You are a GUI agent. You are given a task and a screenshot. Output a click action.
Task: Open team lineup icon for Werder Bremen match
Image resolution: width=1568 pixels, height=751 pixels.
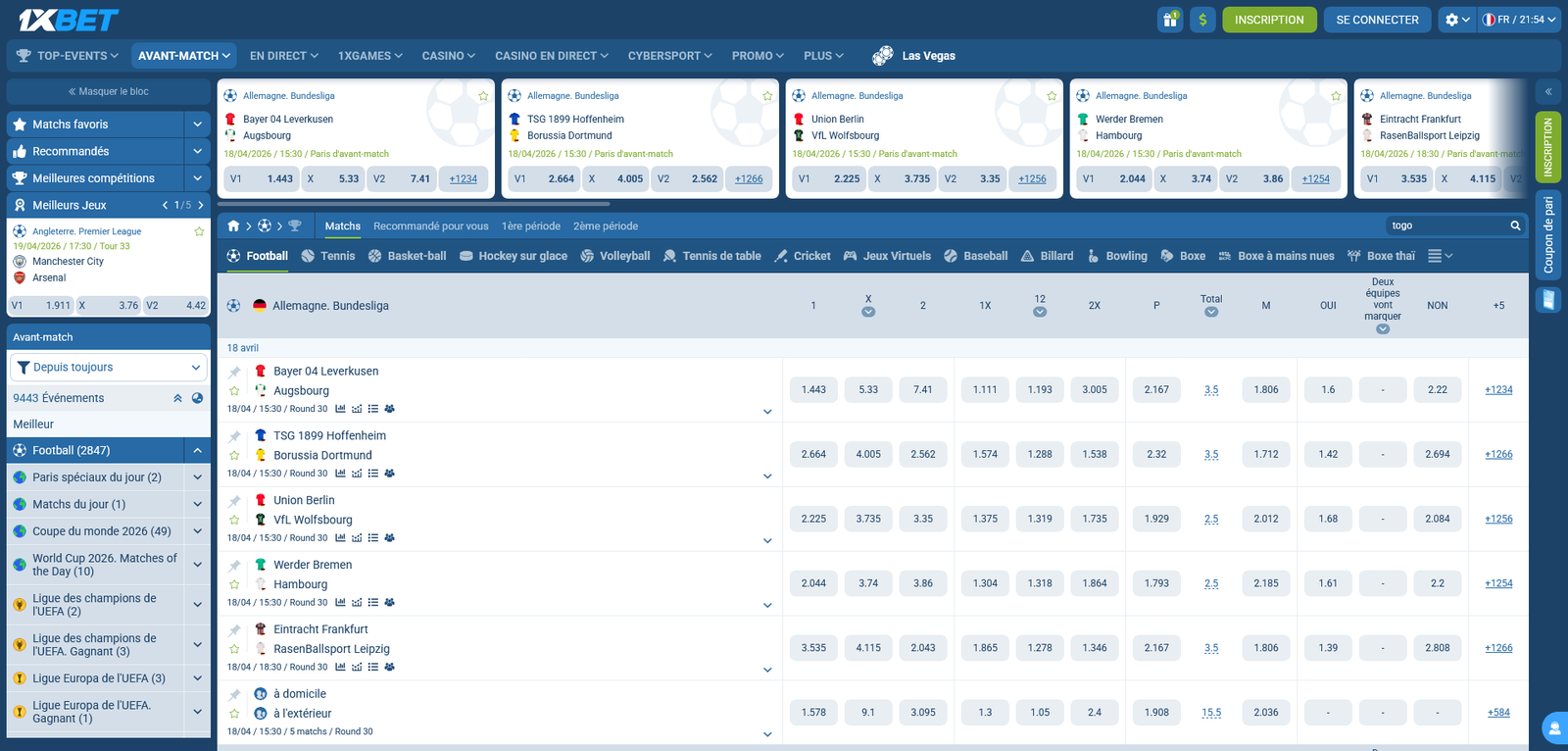[x=389, y=603]
